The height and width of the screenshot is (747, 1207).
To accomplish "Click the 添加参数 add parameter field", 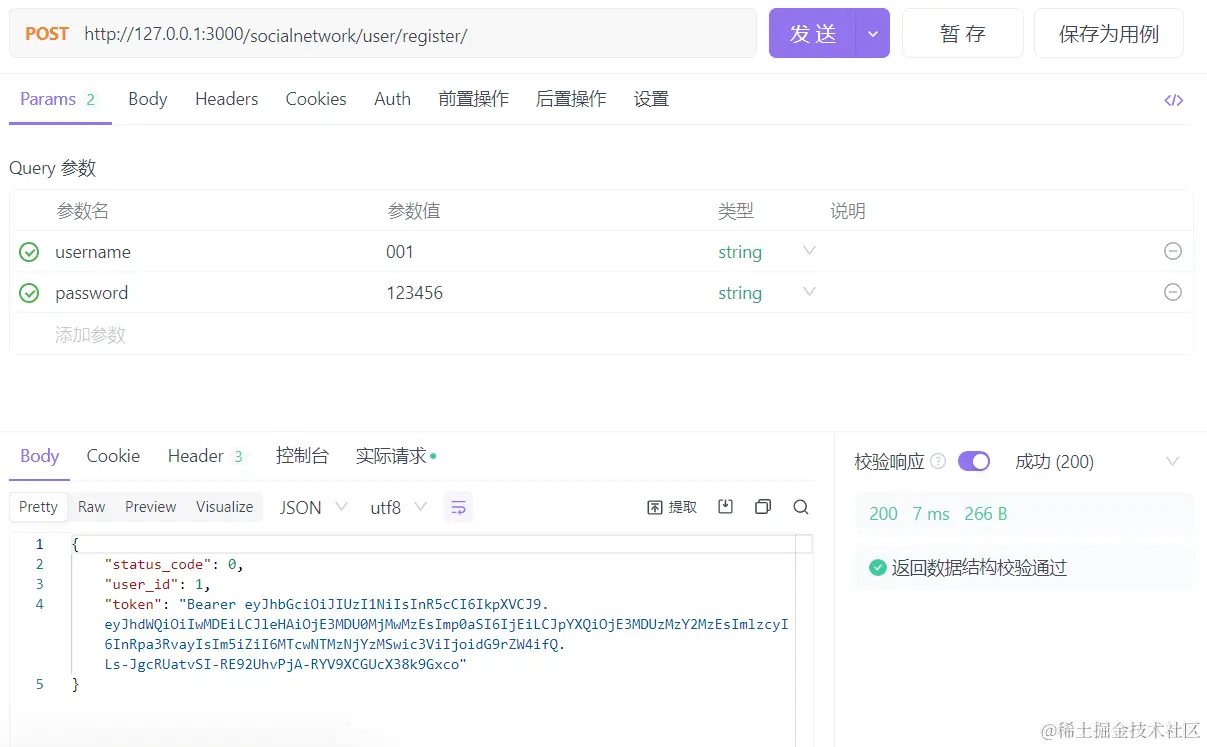I will pyautogui.click(x=90, y=335).
